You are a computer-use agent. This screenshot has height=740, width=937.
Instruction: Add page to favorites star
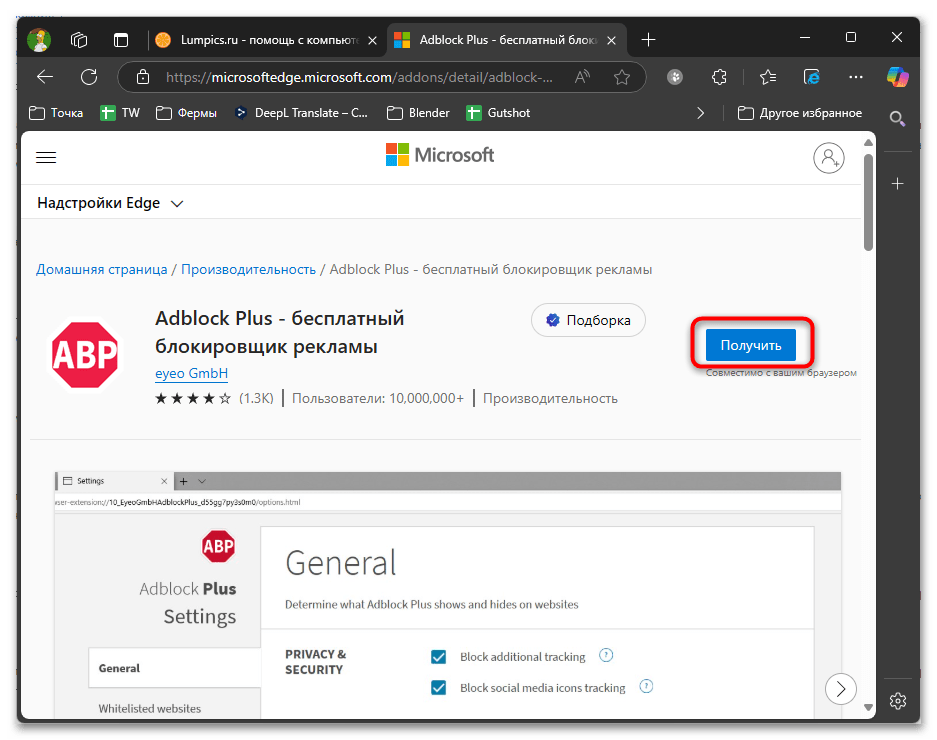click(622, 77)
